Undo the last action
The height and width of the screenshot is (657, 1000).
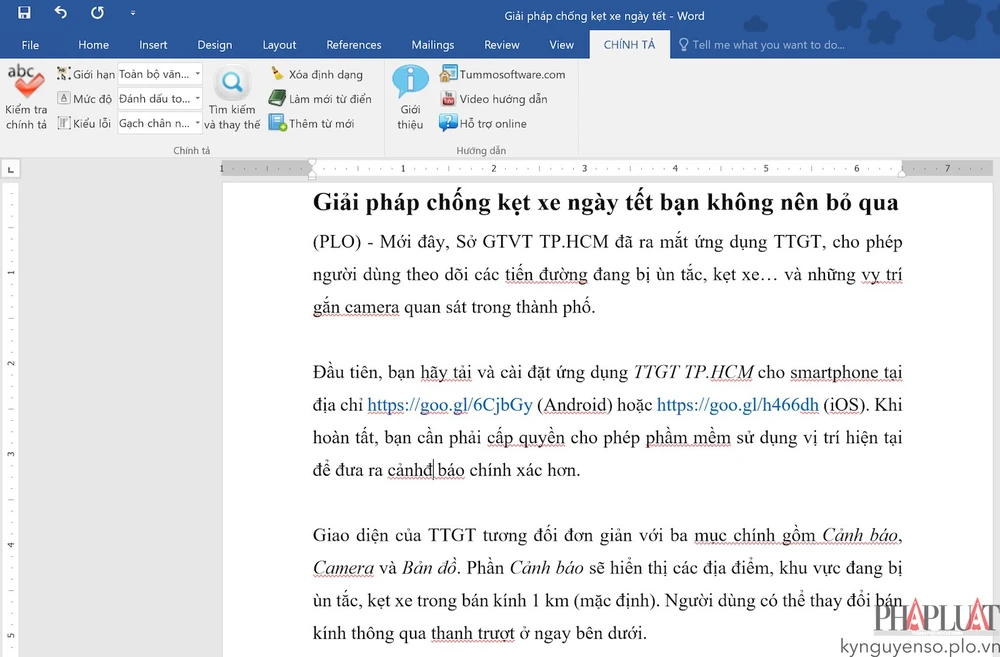pyautogui.click(x=60, y=14)
